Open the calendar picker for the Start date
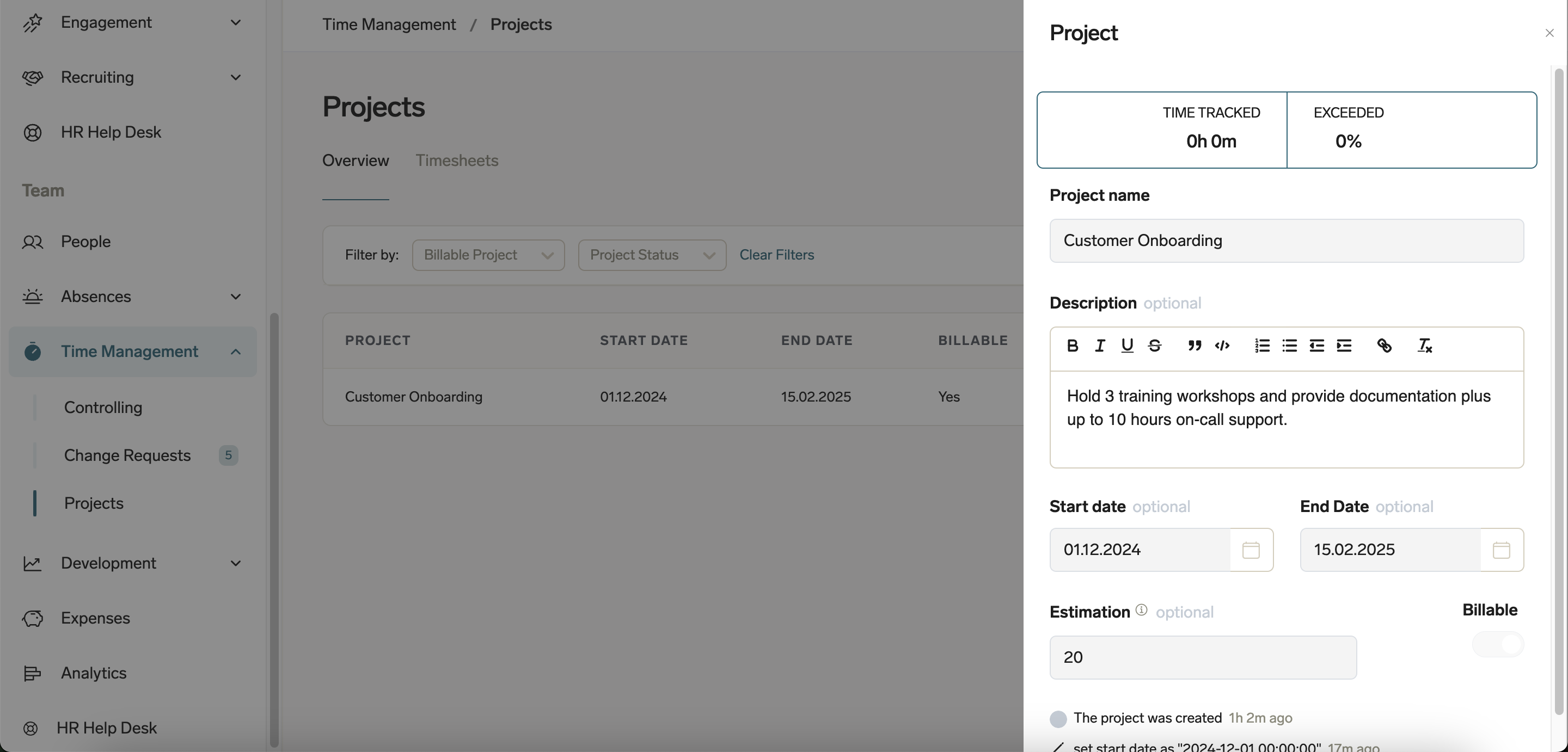 [x=1251, y=550]
